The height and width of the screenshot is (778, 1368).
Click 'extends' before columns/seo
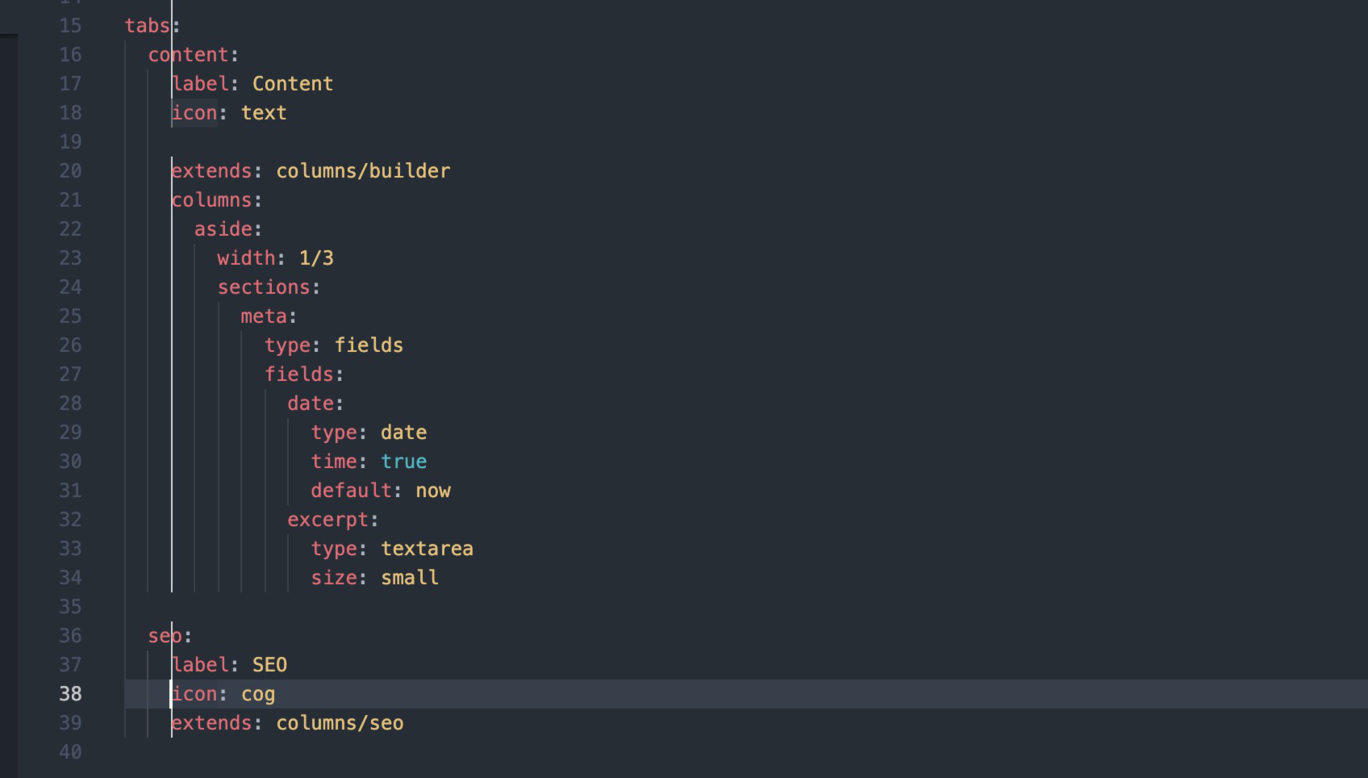pyautogui.click(x=212, y=722)
